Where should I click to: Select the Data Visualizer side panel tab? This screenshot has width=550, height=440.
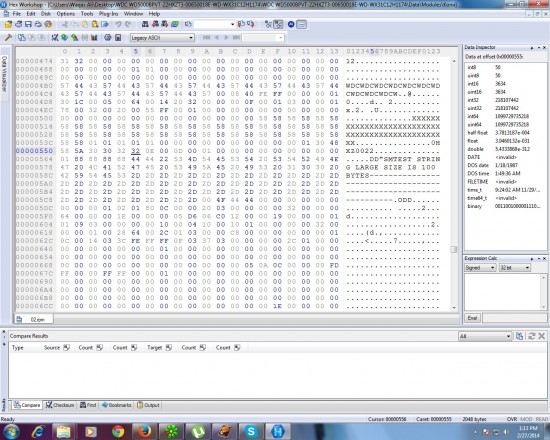4,74
